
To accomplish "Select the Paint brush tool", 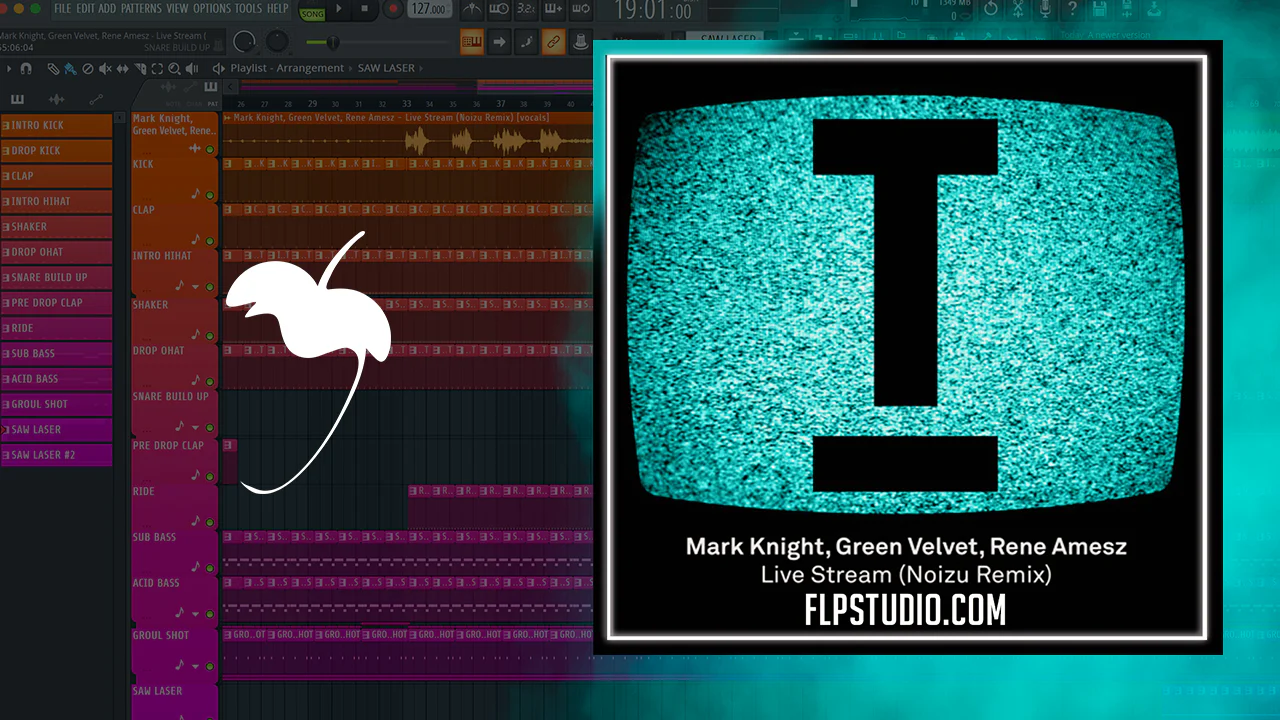I will point(70,69).
